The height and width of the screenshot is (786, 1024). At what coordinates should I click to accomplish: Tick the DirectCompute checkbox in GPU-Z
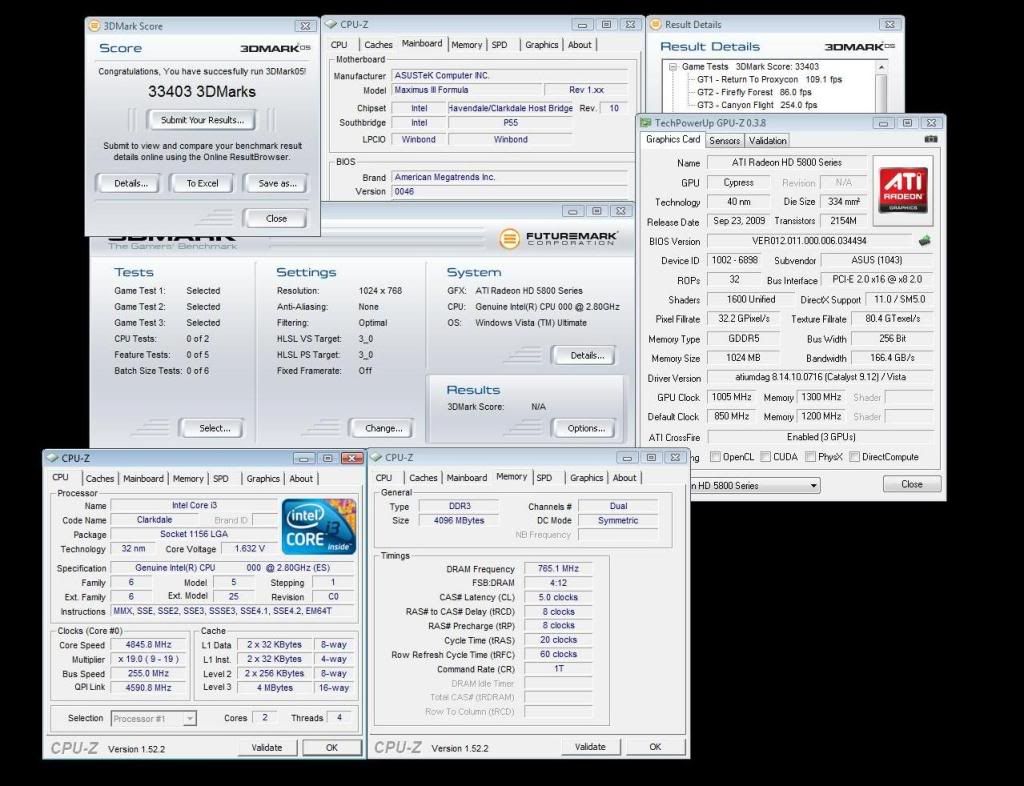coord(854,457)
